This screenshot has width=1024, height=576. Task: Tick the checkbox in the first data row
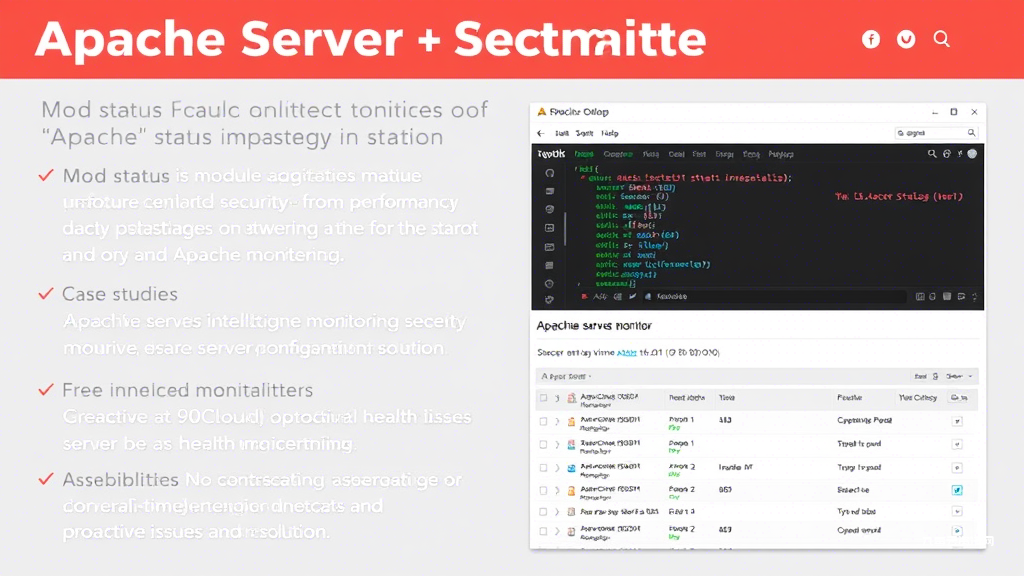tap(543, 422)
